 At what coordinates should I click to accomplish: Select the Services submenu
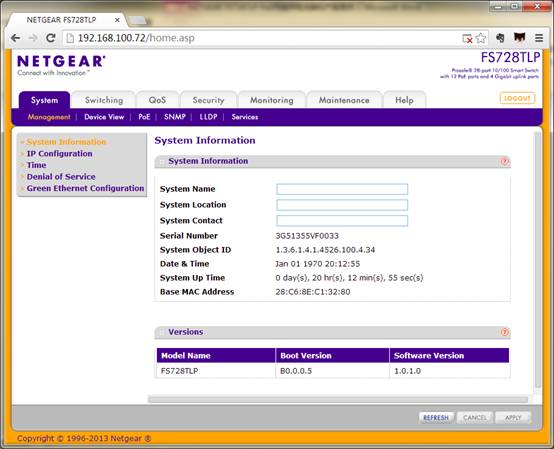(x=245, y=117)
